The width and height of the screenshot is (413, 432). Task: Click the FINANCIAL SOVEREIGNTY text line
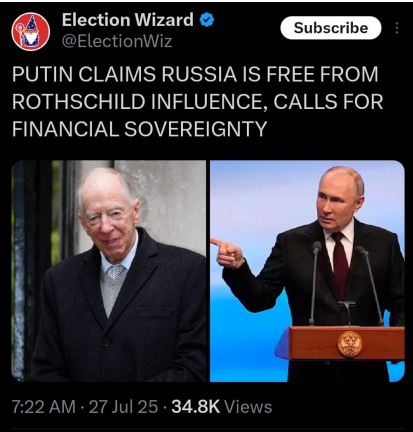(x=140, y=129)
